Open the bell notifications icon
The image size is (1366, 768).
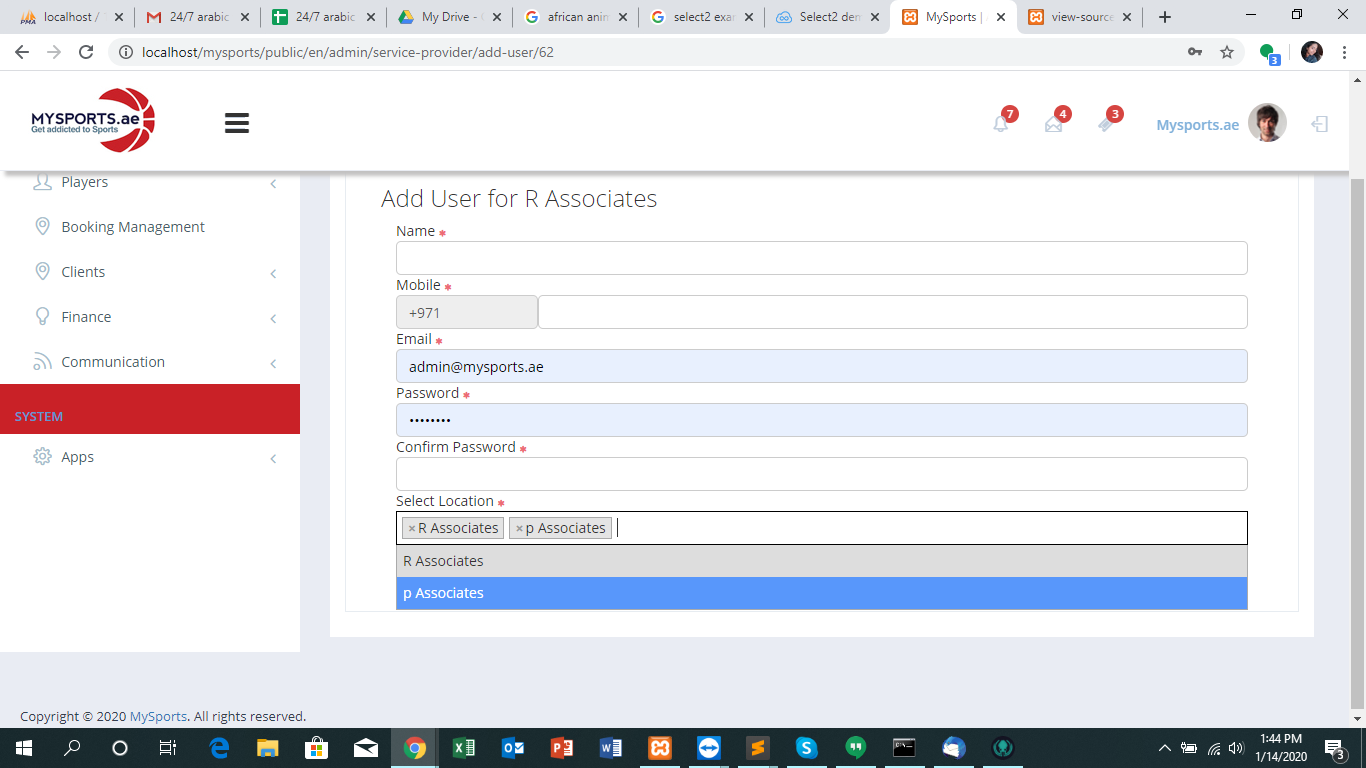1001,124
